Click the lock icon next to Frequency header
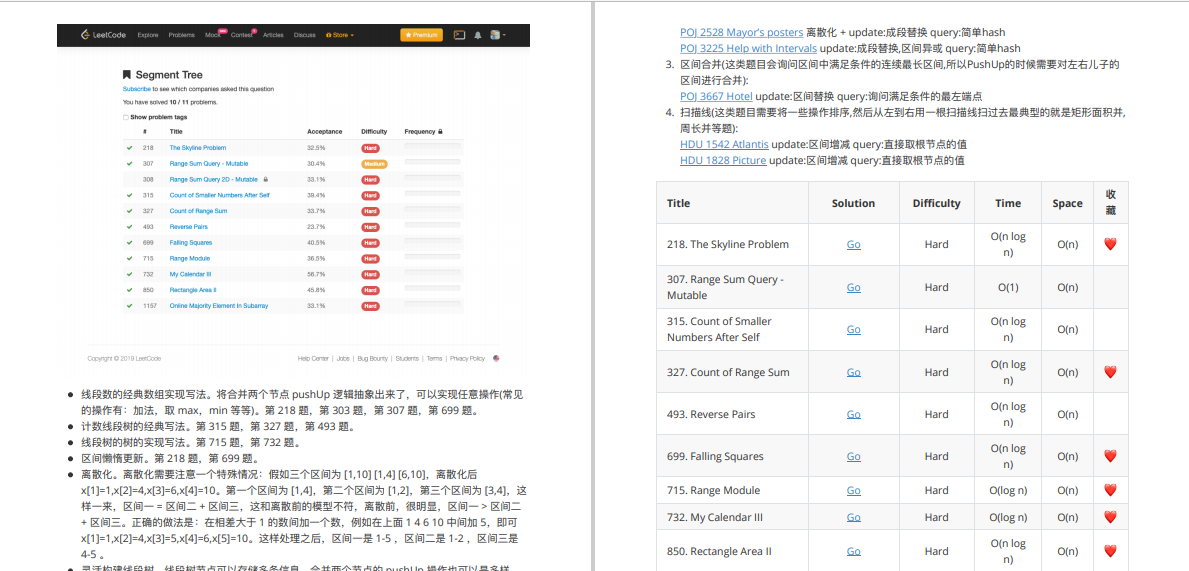Image resolution: width=1189 pixels, height=571 pixels. (x=441, y=132)
